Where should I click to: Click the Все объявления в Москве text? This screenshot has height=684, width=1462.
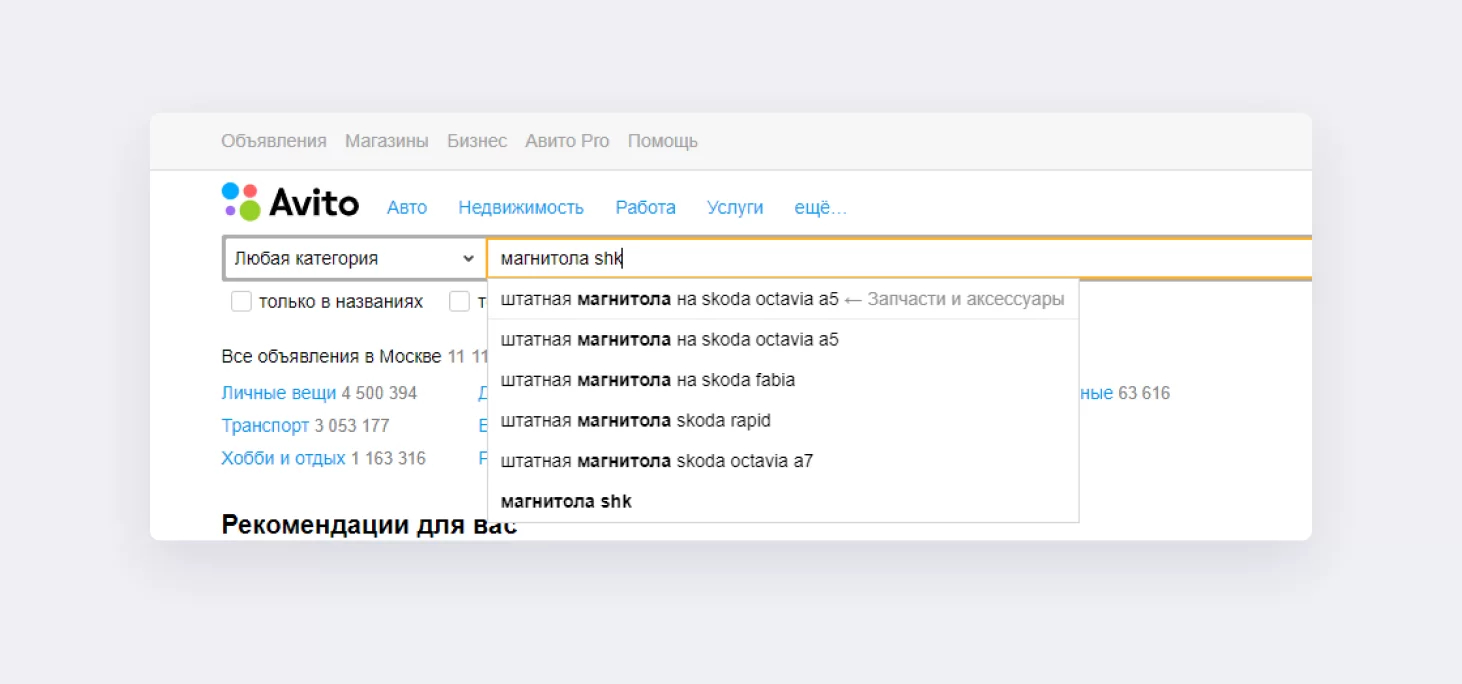(331, 357)
